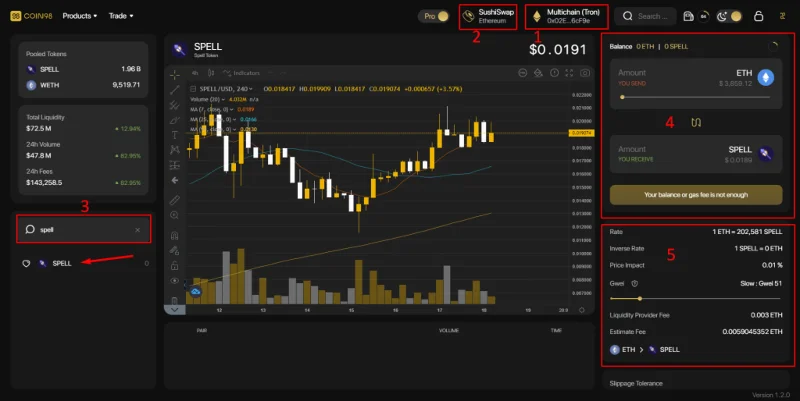Select the brush drawing tool
This screenshot has height=401, width=800.
coord(174,120)
